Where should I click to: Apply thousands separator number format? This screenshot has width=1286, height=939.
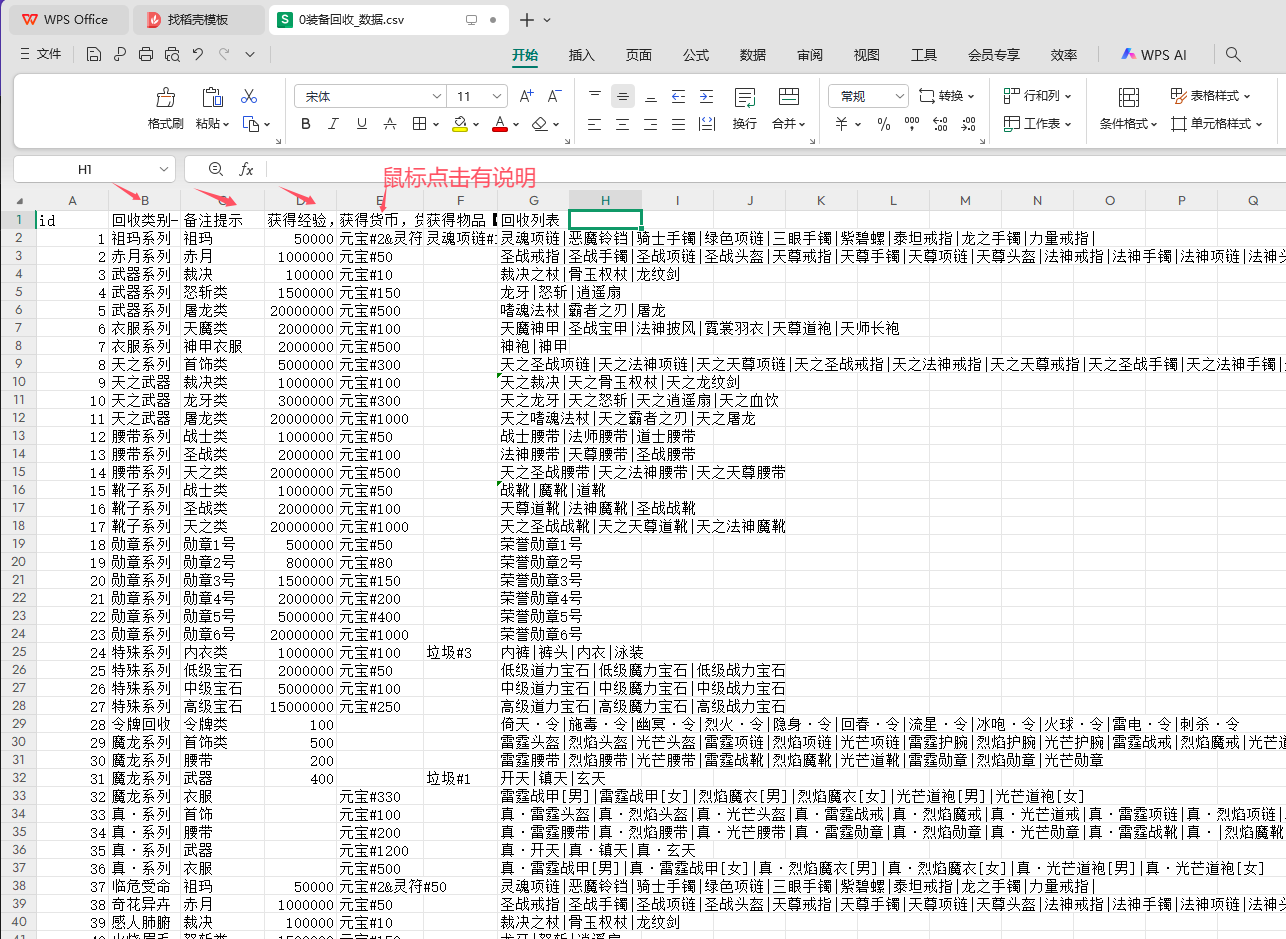pos(912,124)
